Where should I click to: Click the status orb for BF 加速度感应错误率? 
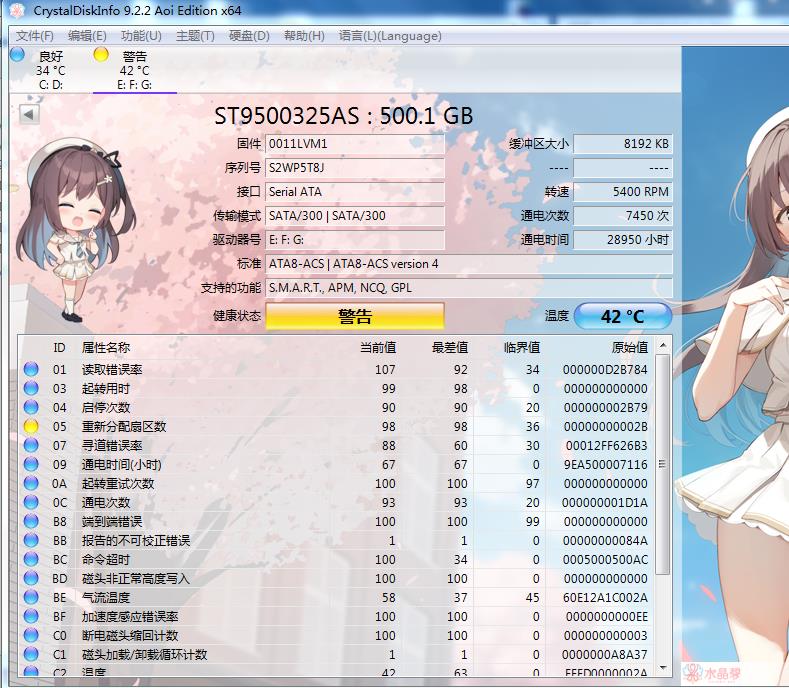pos(31,616)
